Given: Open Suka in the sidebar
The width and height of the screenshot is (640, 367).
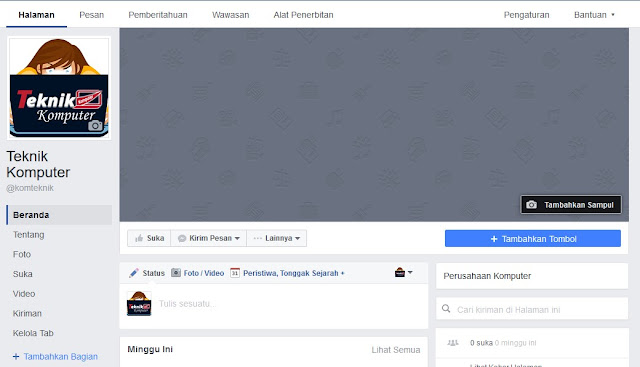Looking at the screenshot, I should [22, 274].
